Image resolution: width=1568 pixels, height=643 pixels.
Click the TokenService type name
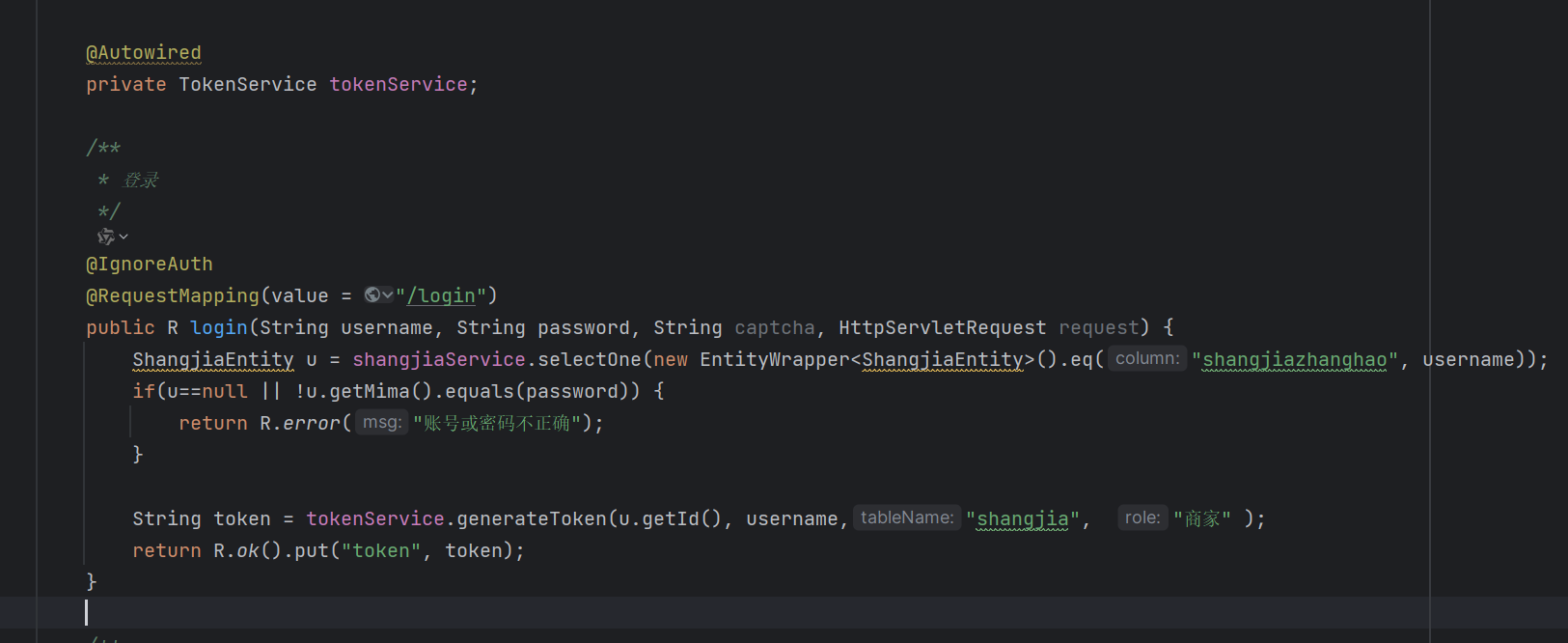[x=248, y=85]
